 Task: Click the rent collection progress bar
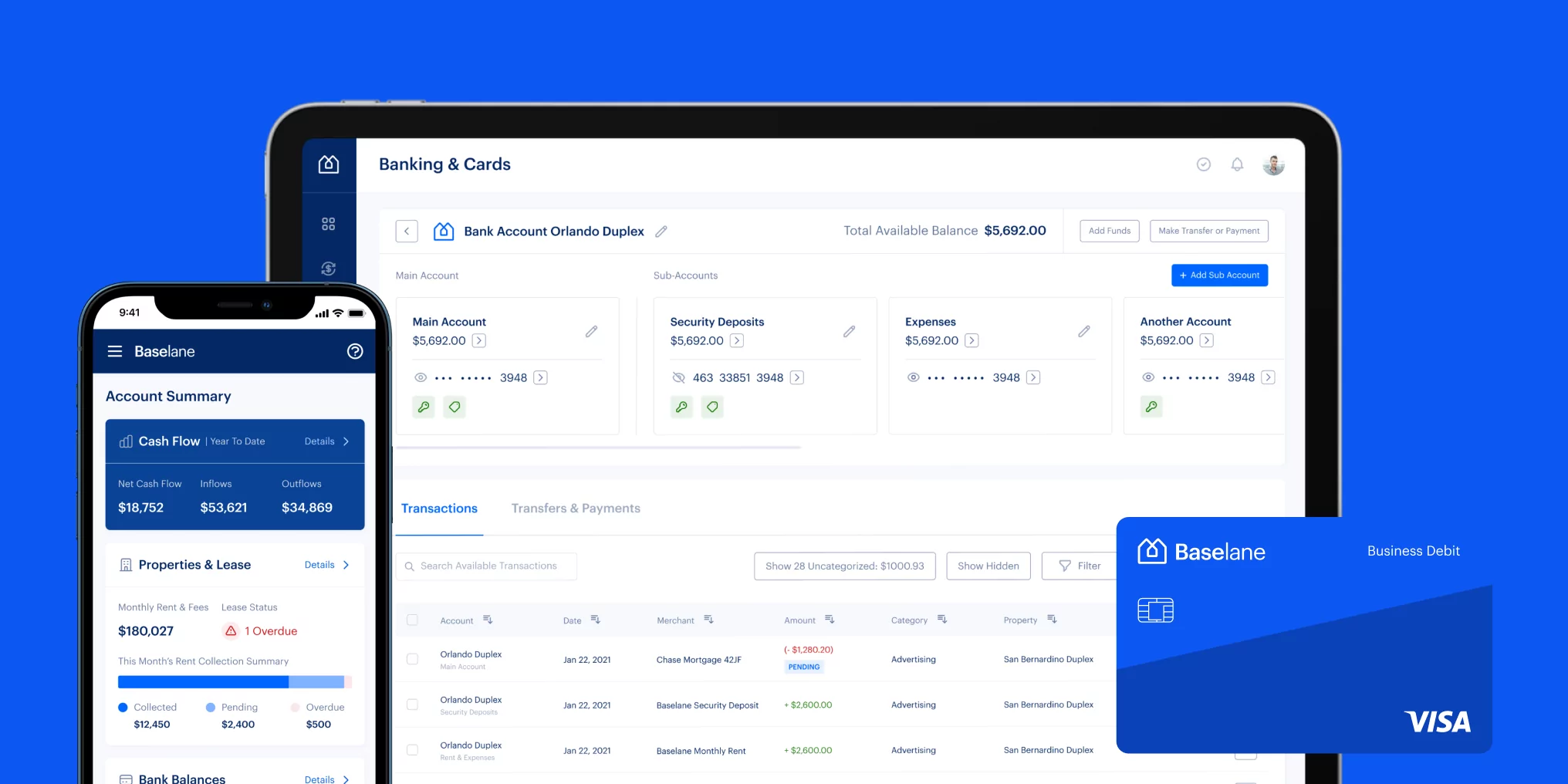click(235, 682)
